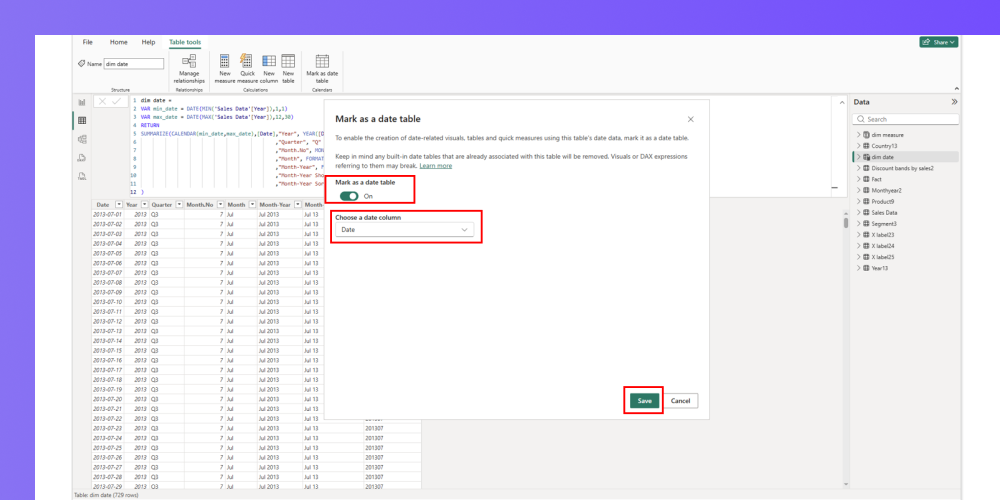This screenshot has width=1000, height=500.
Task: Cancel formula with X icon
Action: [103, 101]
